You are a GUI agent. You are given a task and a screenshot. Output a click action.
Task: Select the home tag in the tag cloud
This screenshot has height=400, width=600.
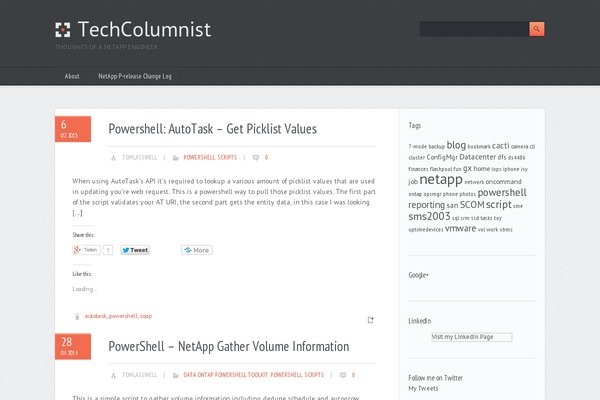[x=481, y=168]
